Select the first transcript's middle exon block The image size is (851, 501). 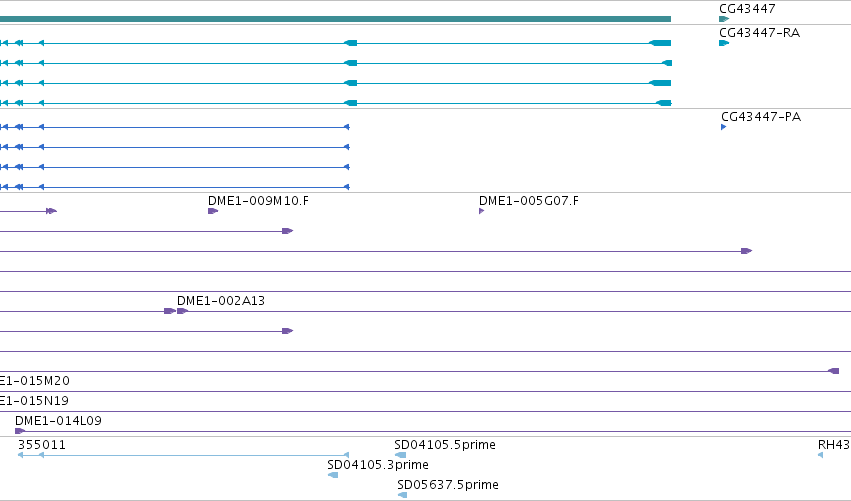pyautogui.click(x=351, y=43)
